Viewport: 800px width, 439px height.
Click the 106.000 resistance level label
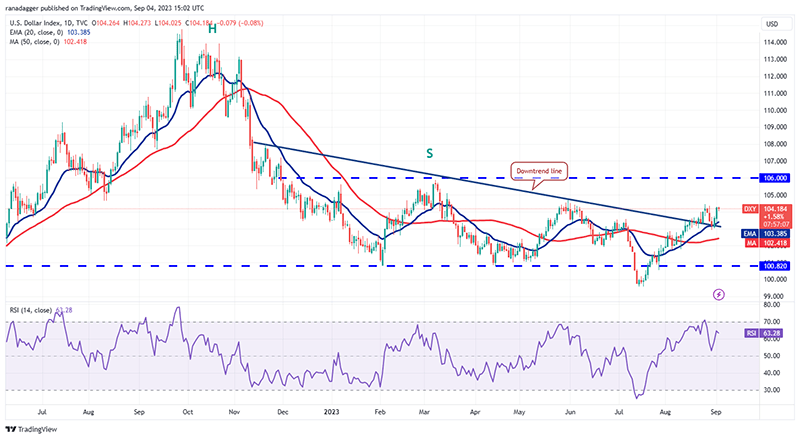(x=775, y=178)
